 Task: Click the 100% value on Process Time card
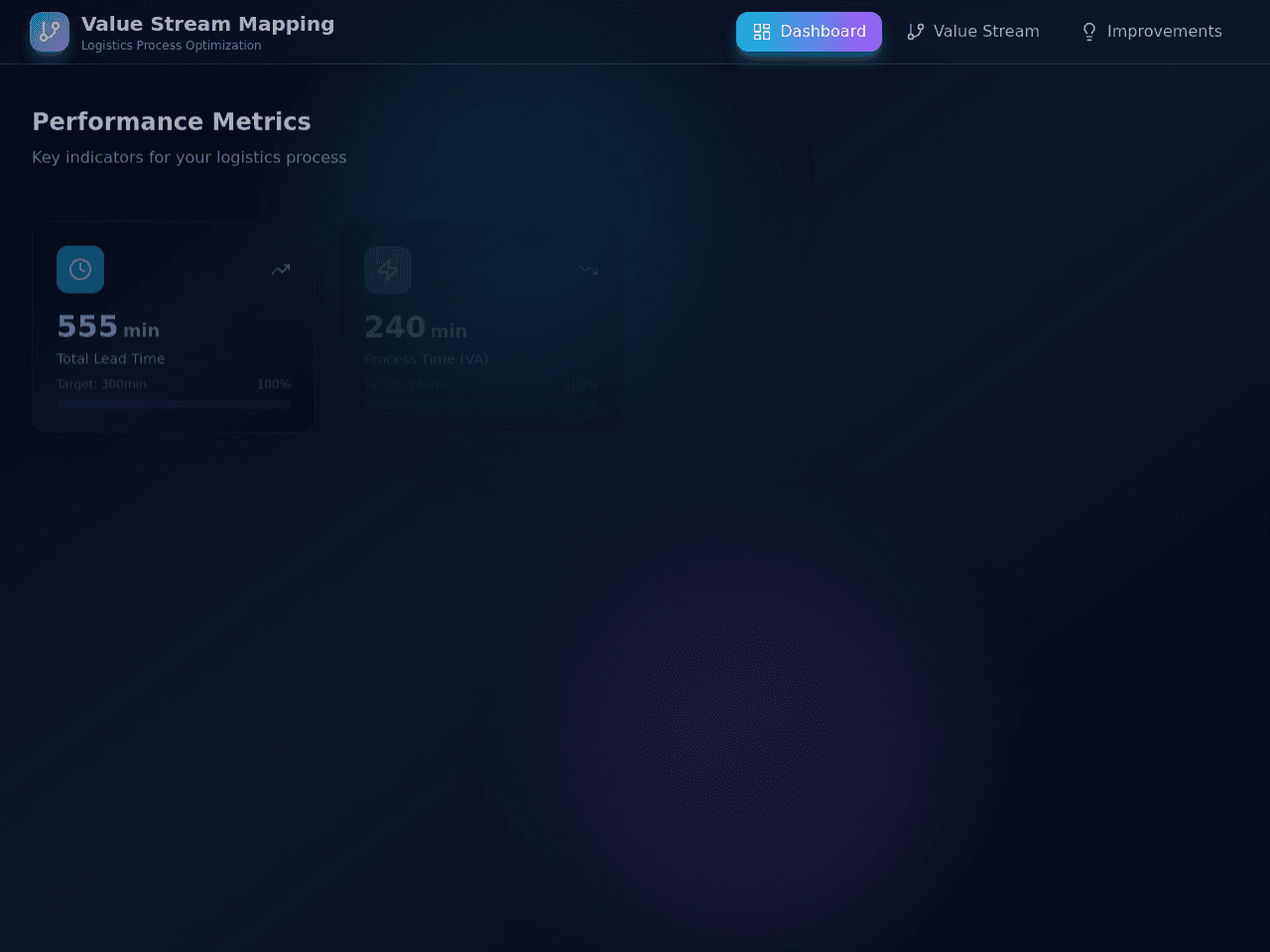(x=581, y=385)
